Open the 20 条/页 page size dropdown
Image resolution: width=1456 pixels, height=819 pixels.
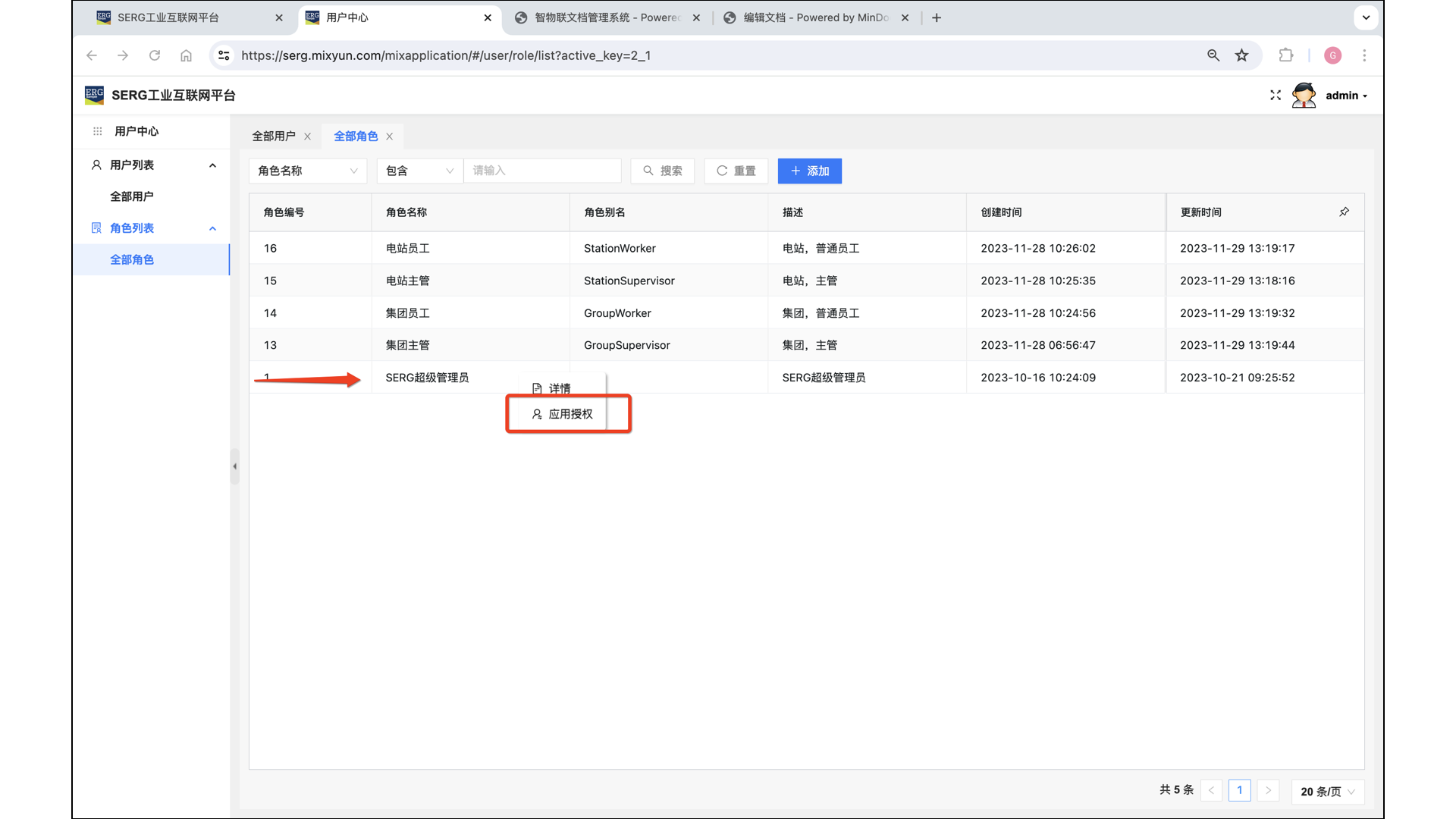(1327, 791)
